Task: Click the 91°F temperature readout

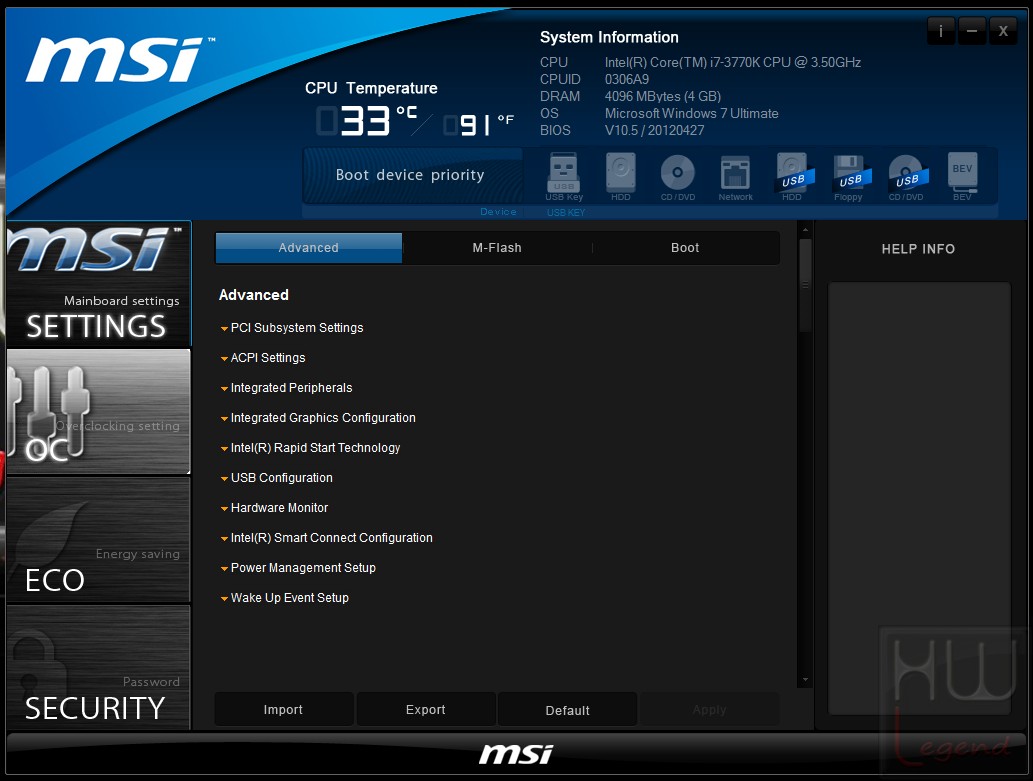Action: (x=479, y=124)
